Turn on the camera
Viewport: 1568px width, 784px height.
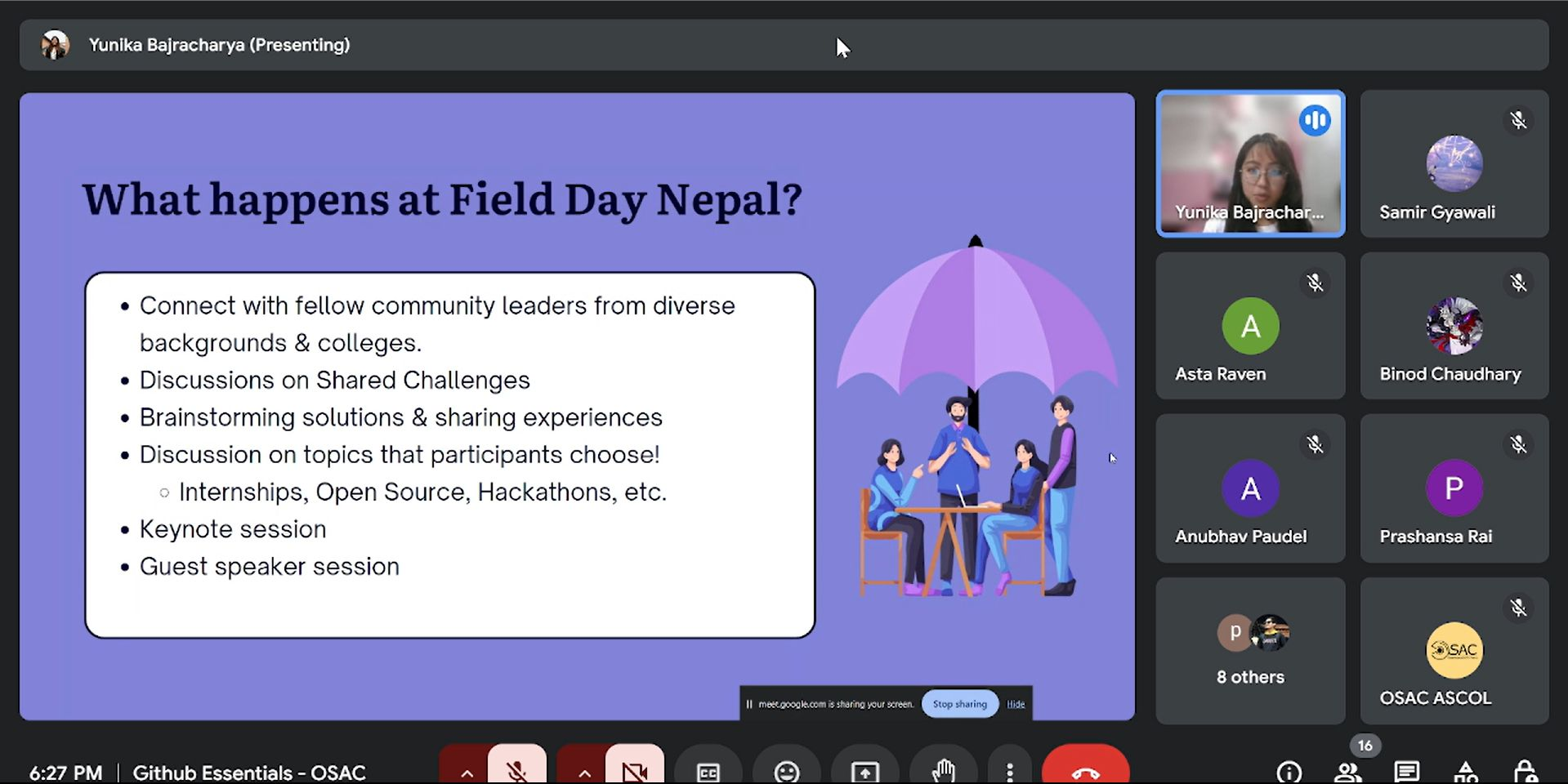click(634, 770)
